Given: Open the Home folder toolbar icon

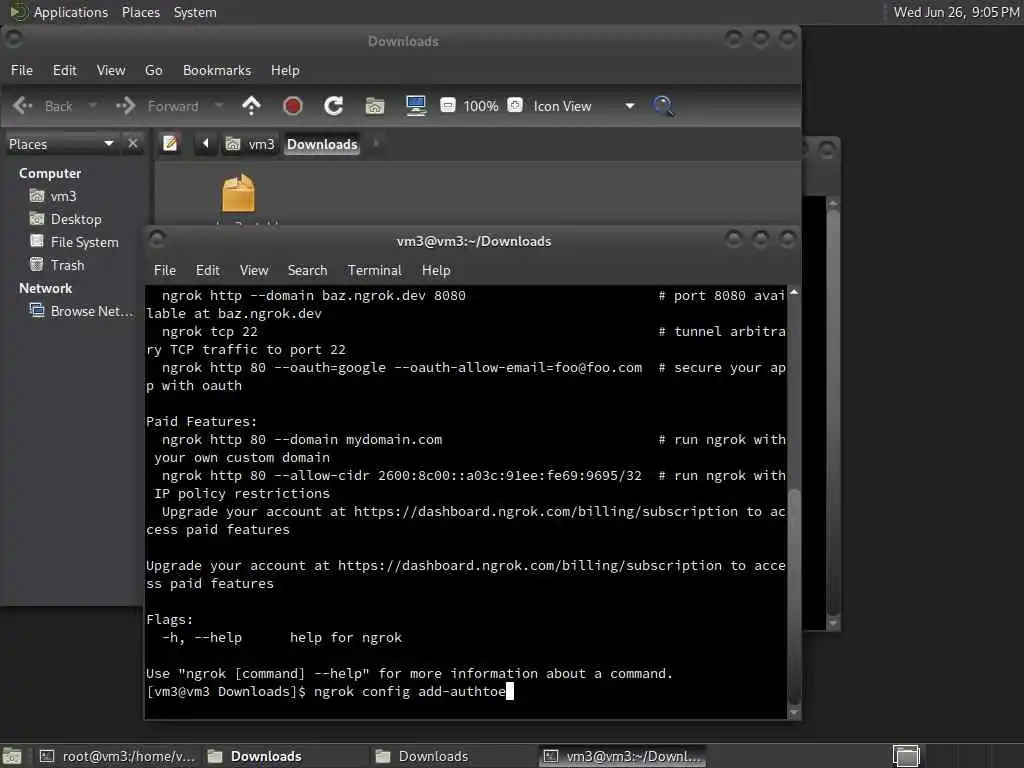Looking at the screenshot, I should click(375, 106).
